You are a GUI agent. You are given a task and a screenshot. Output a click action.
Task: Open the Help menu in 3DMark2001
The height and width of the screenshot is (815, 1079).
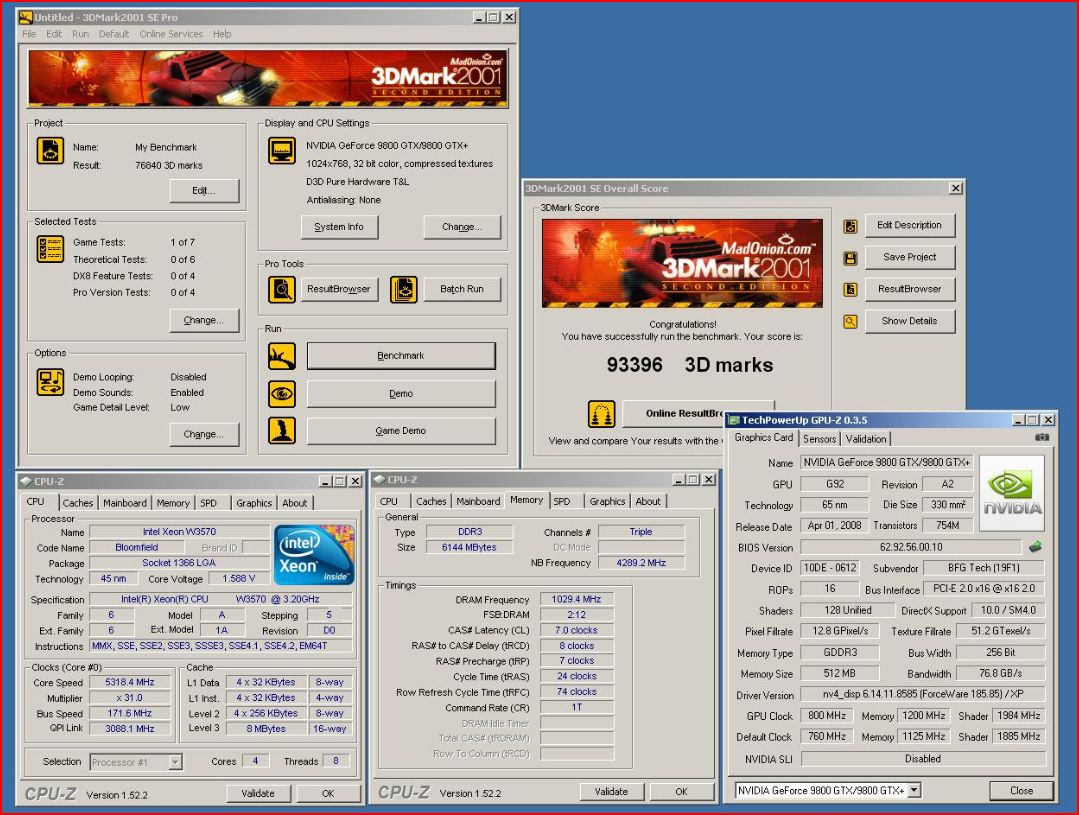point(222,34)
